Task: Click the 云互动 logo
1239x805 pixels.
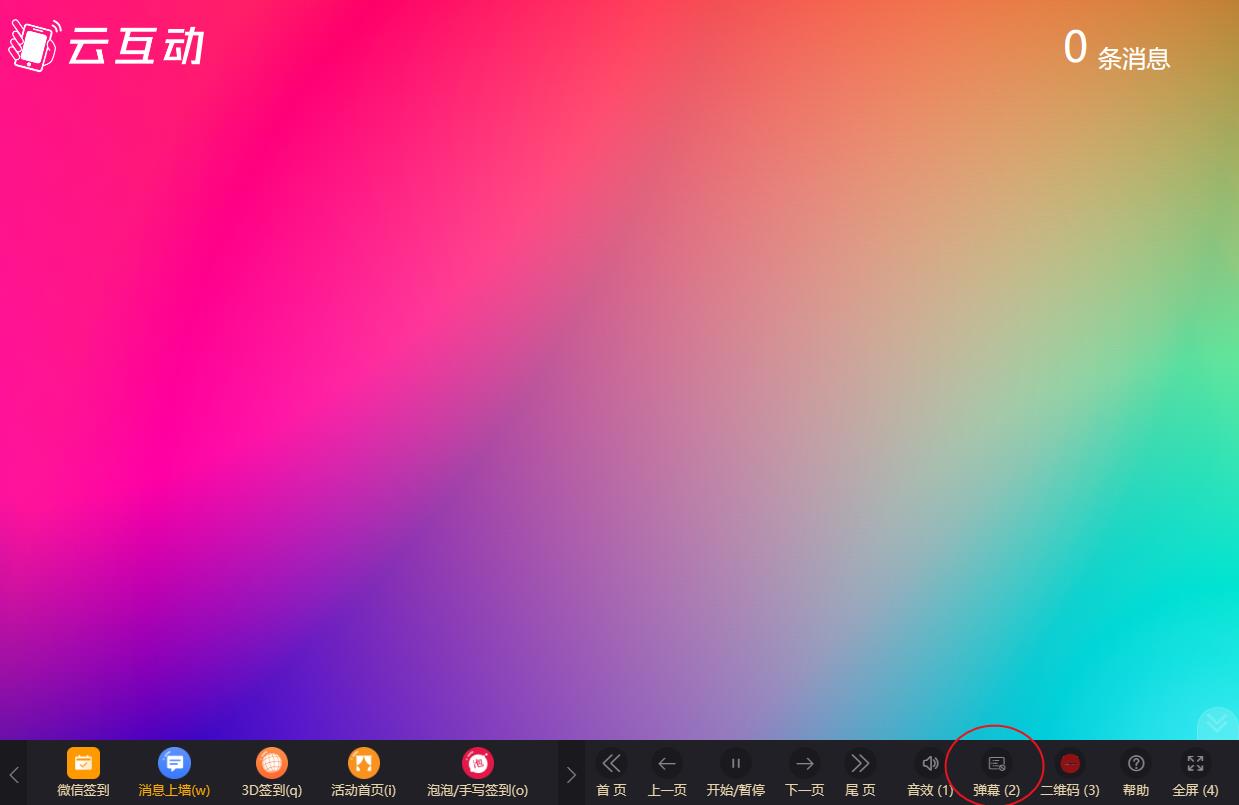Action: [106, 45]
